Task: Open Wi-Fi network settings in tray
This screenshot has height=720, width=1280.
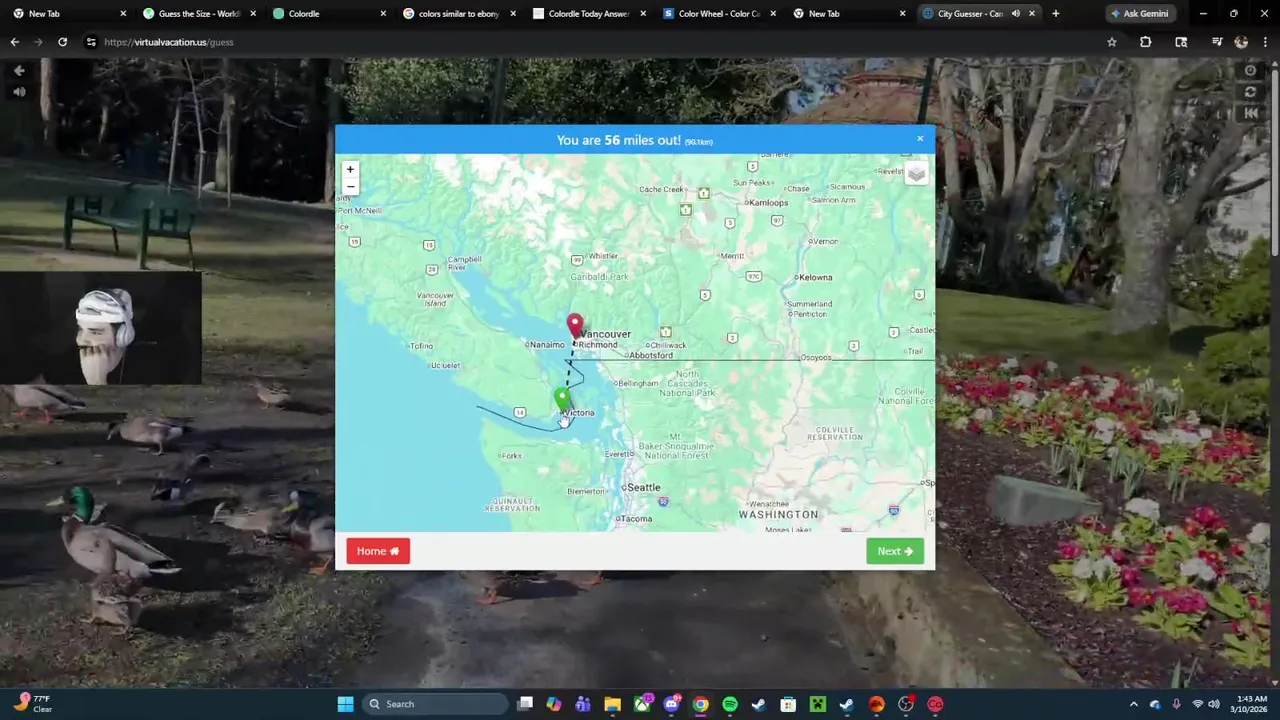Action: click(1196, 704)
